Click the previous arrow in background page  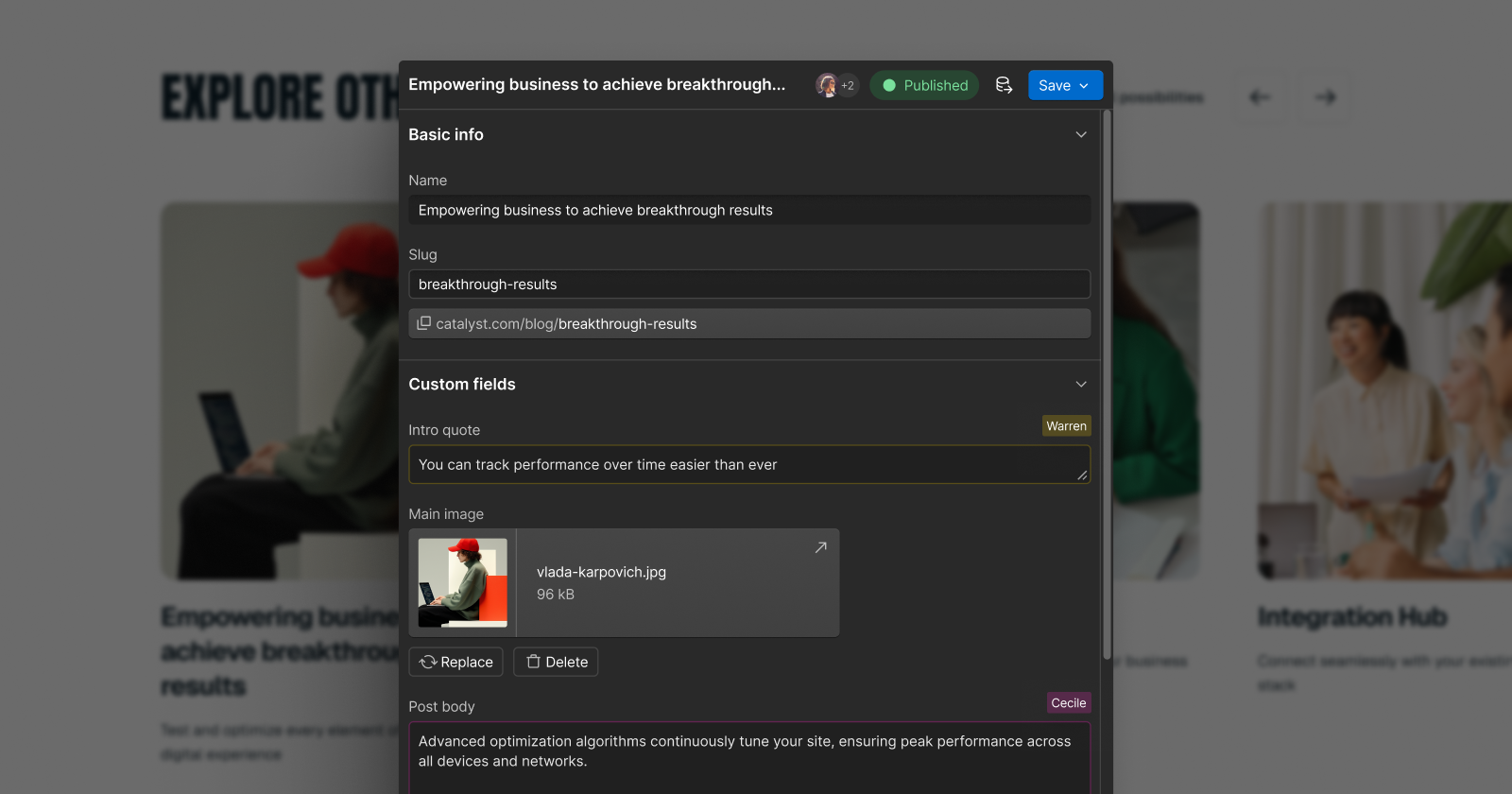(1260, 97)
